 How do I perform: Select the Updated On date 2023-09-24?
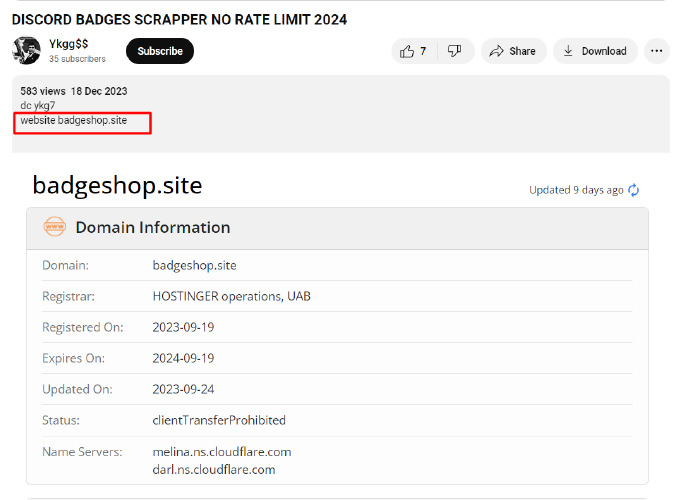[183, 389]
